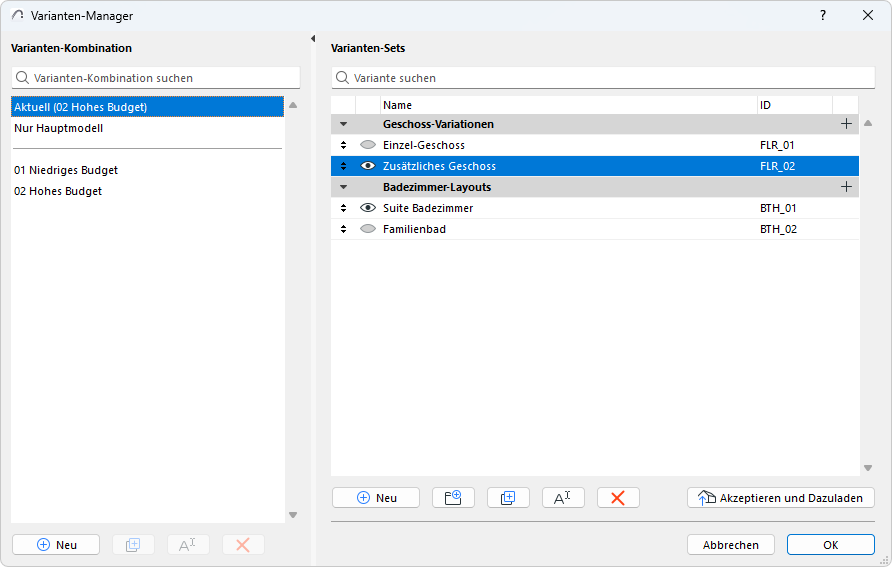Click the Badezimmer-Layouts group header text

pyautogui.click(x=437, y=187)
